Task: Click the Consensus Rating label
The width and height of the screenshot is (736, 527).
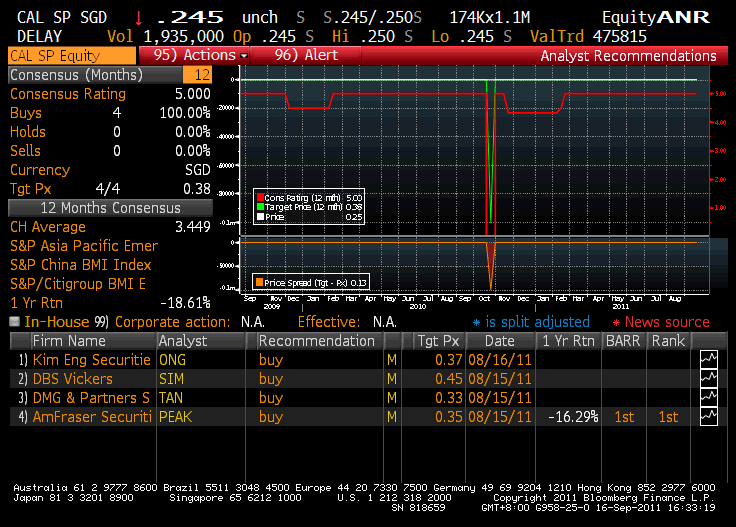Action: point(68,94)
